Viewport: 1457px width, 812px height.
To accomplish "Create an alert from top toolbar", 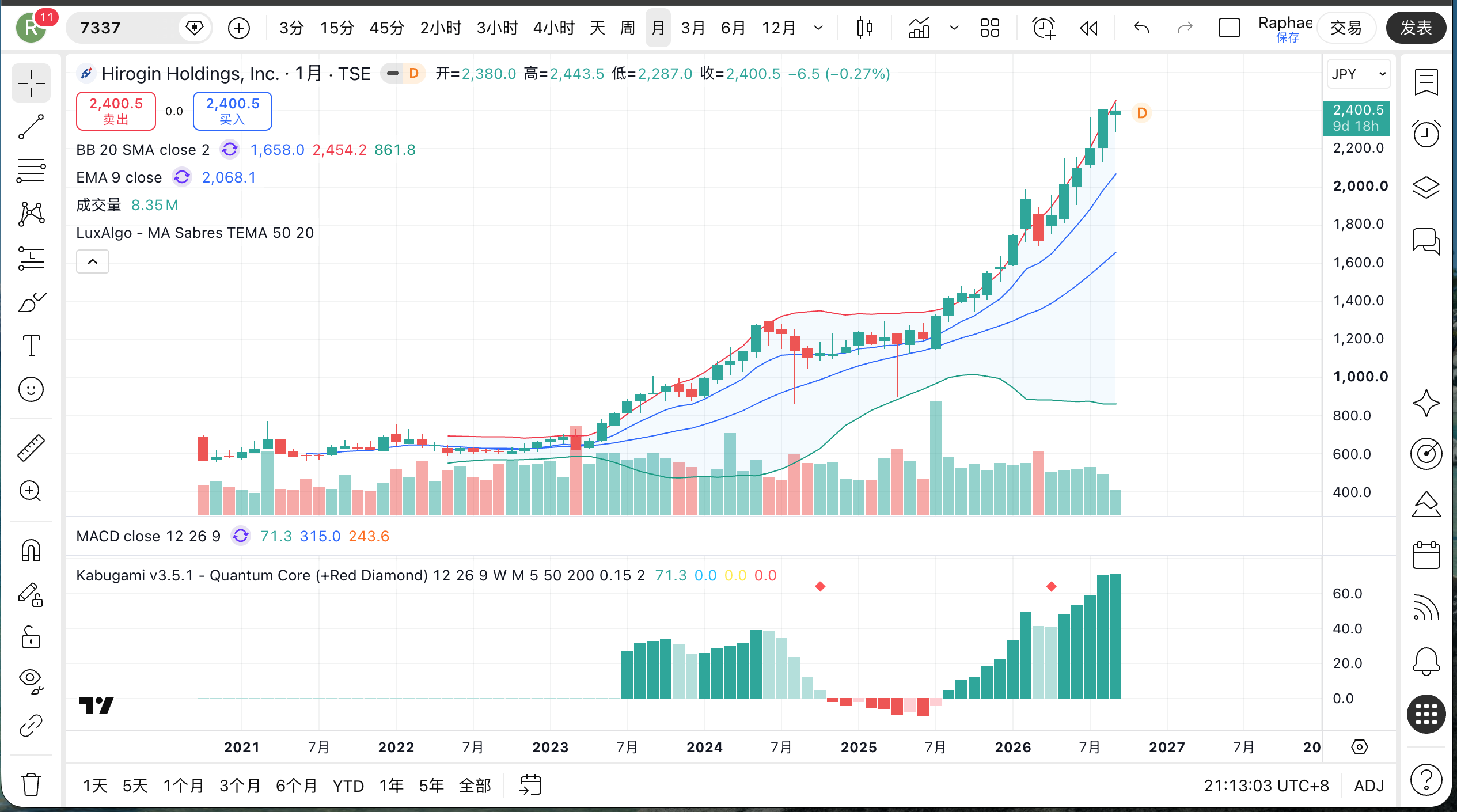I will (1044, 28).
